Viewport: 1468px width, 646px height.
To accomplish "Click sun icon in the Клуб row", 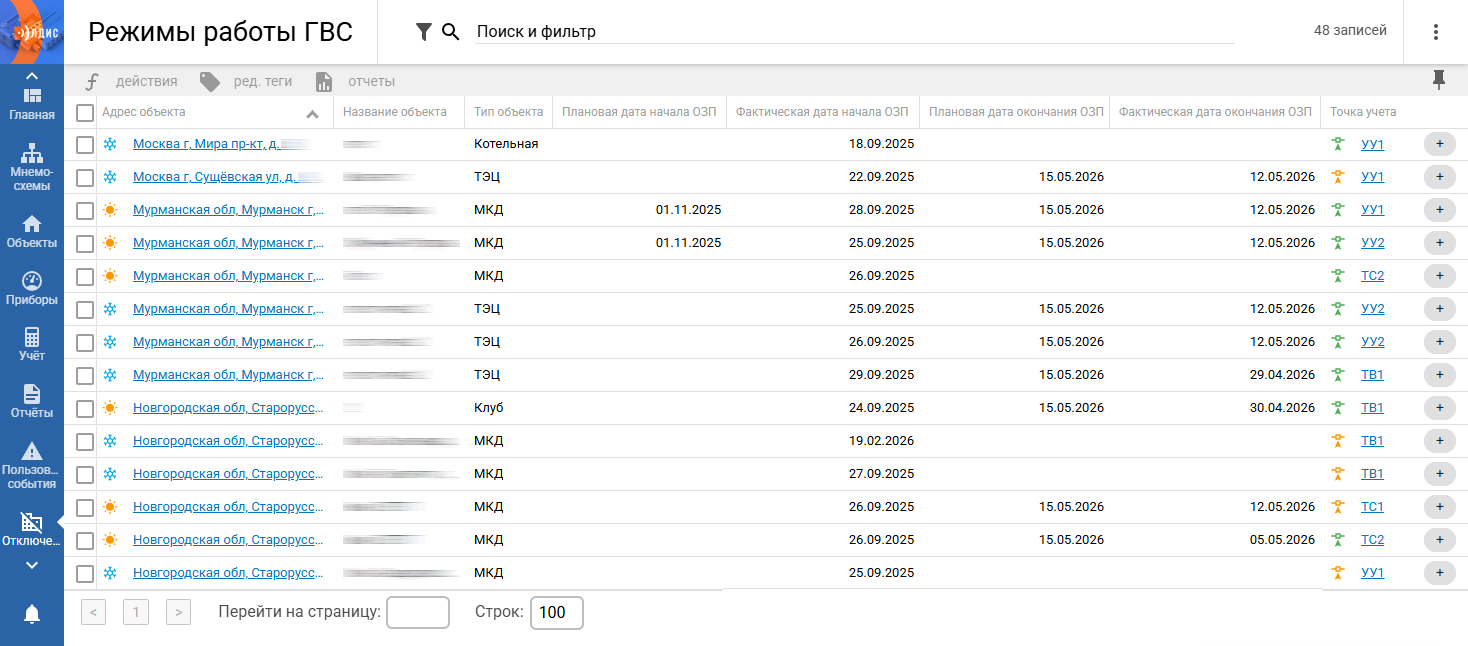I will pyautogui.click(x=110, y=408).
